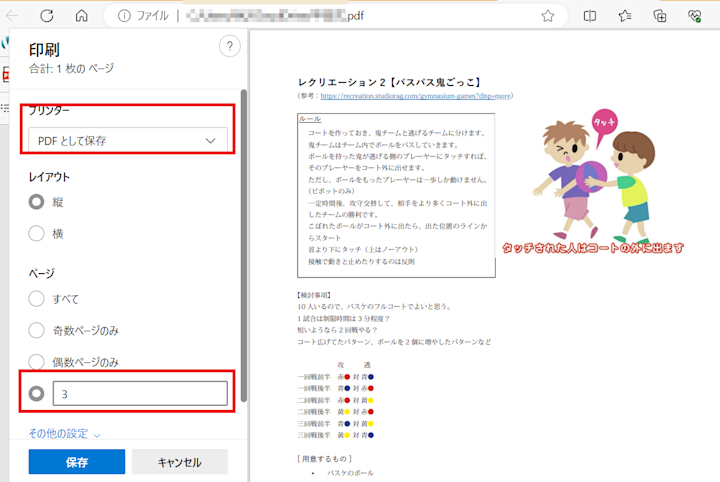This screenshot has height=482, width=720.
Task: Open browser essentials heart icon
Action: coord(695,16)
